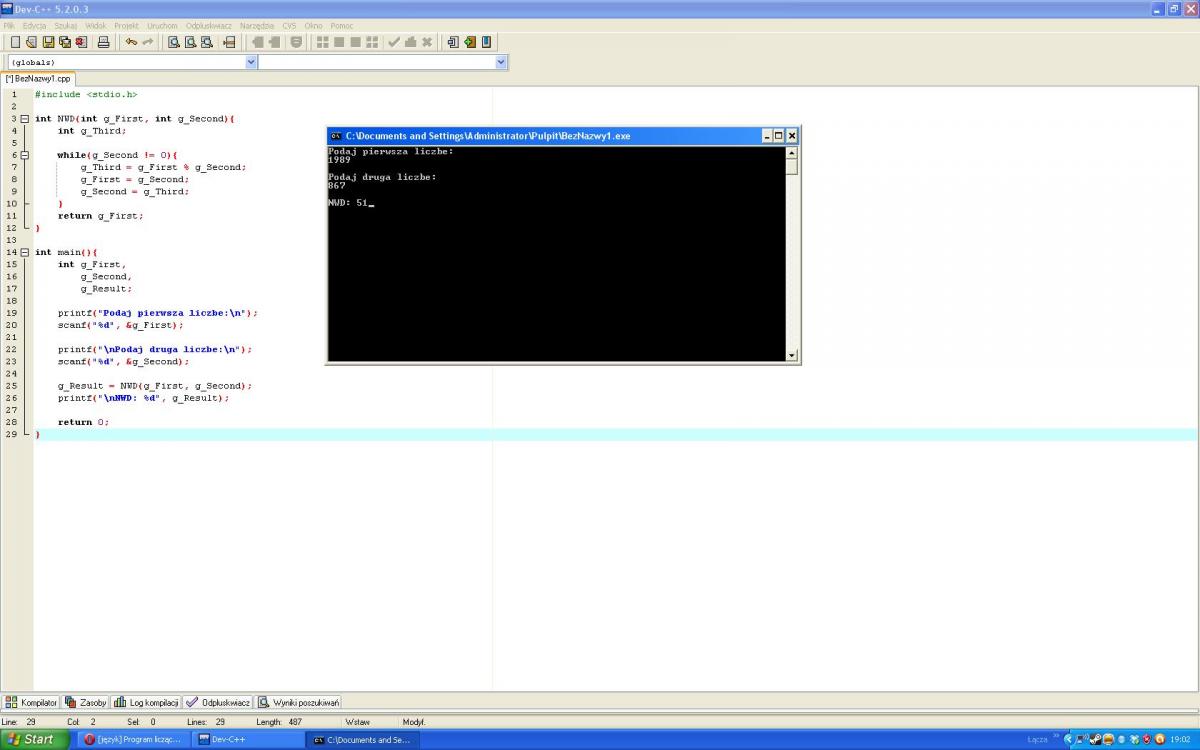Click the Print toolbar icon
Viewport: 1200px width, 750px height.
point(103,42)
